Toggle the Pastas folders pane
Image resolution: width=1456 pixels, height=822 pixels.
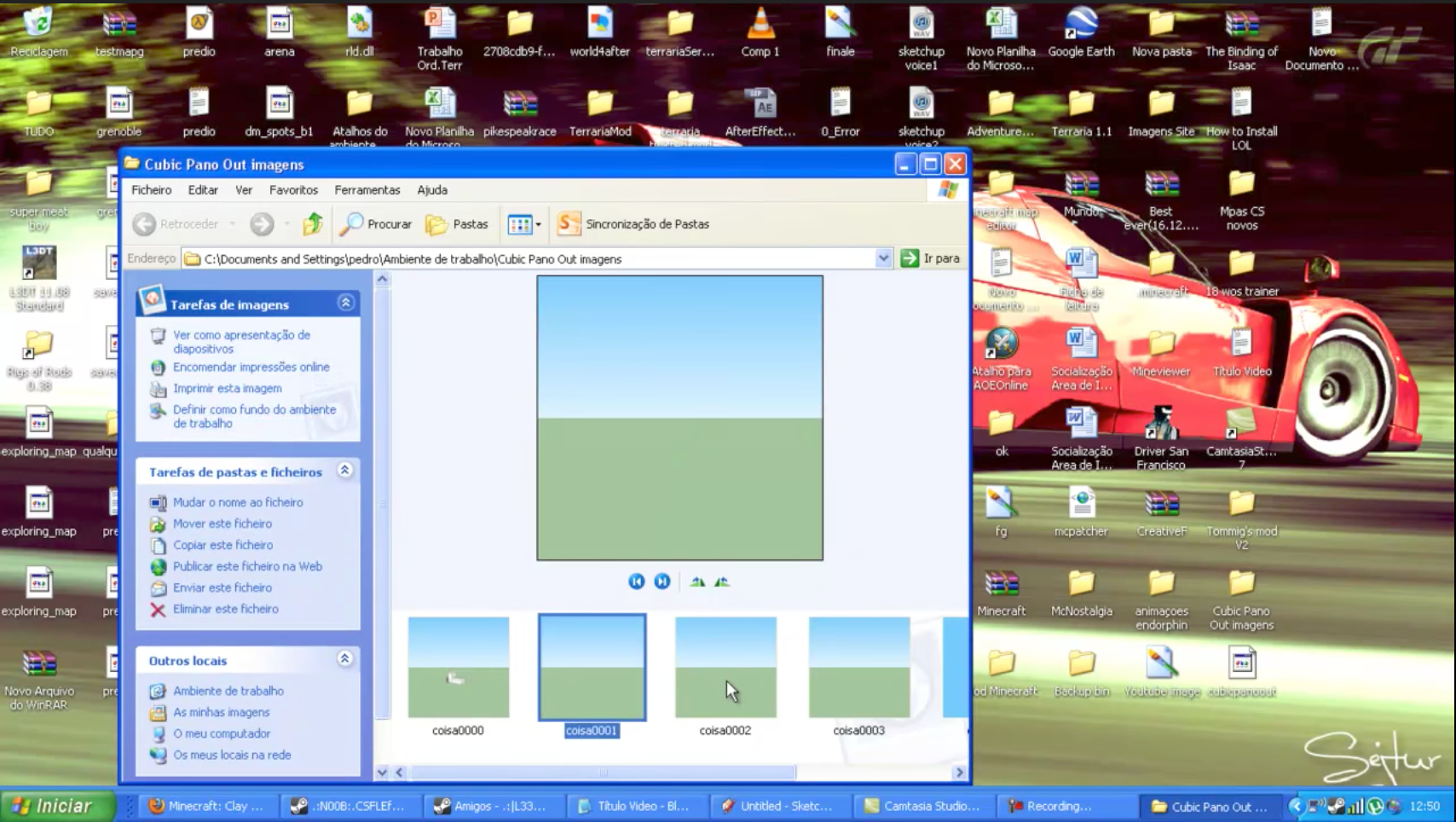point(457,224)
